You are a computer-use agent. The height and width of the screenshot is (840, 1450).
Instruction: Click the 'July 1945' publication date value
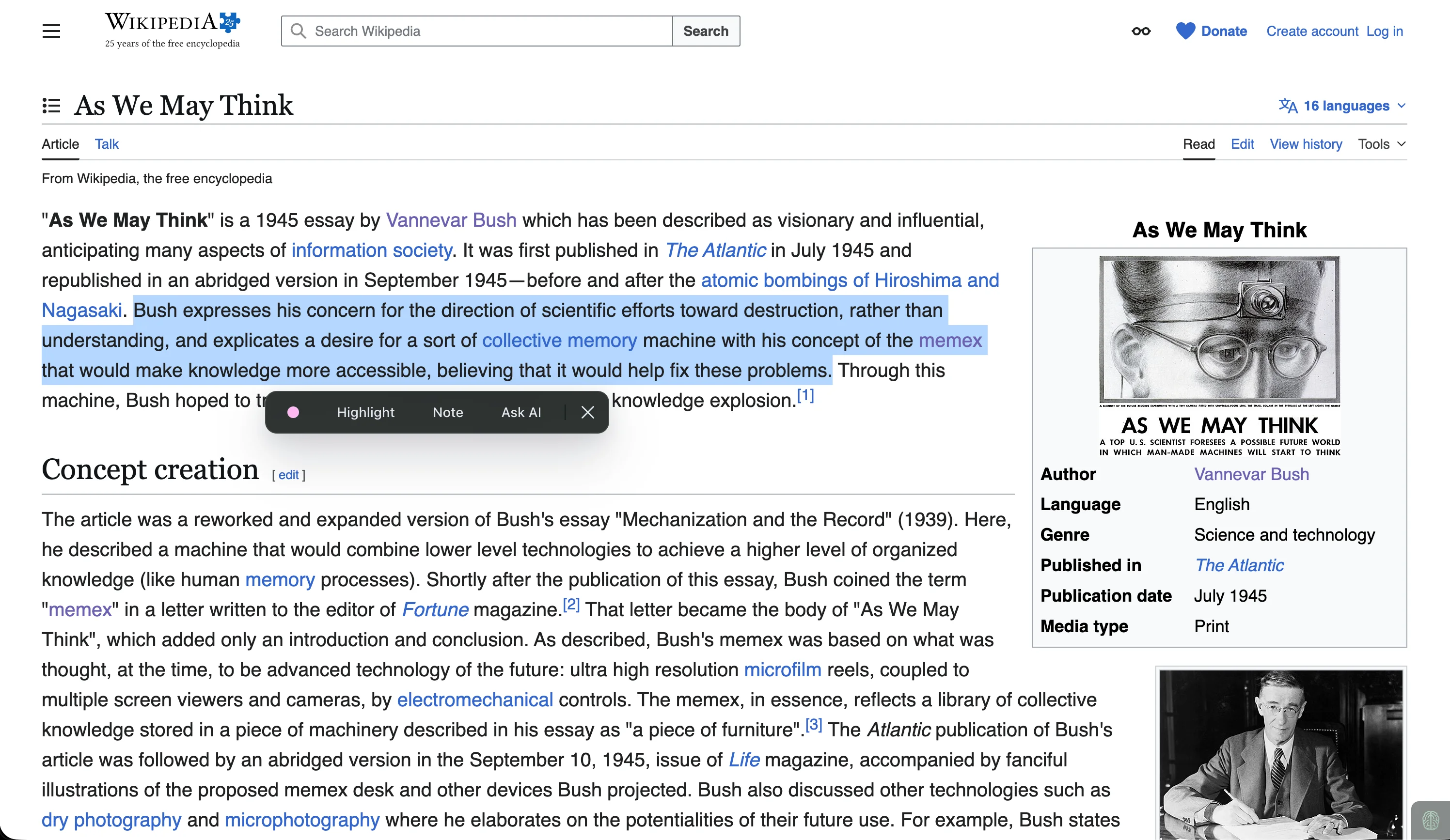pos(1230,595)
